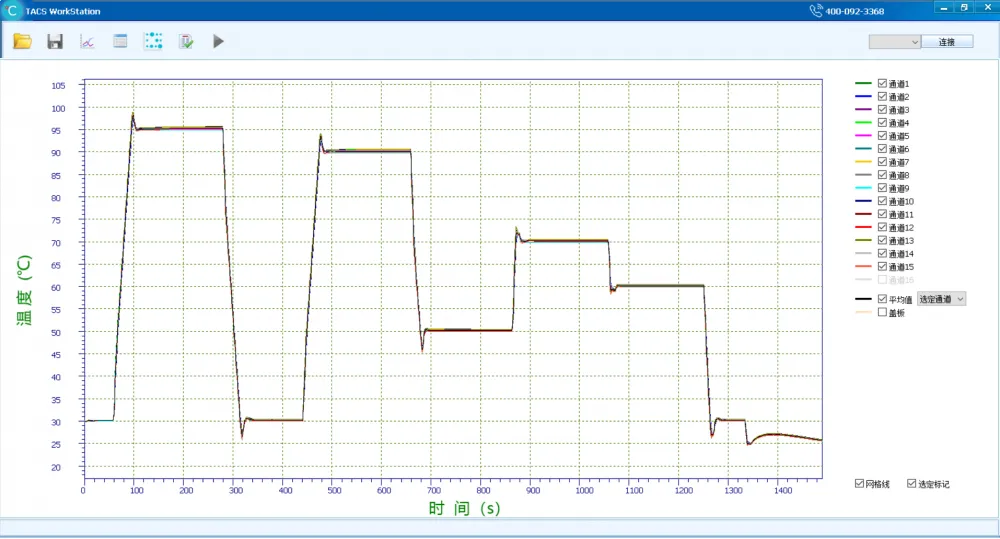This screenshot has width=1000, height=539.
Task: Click the 连接 connect button
Action: pyautogui.click(x=947, y=42)
